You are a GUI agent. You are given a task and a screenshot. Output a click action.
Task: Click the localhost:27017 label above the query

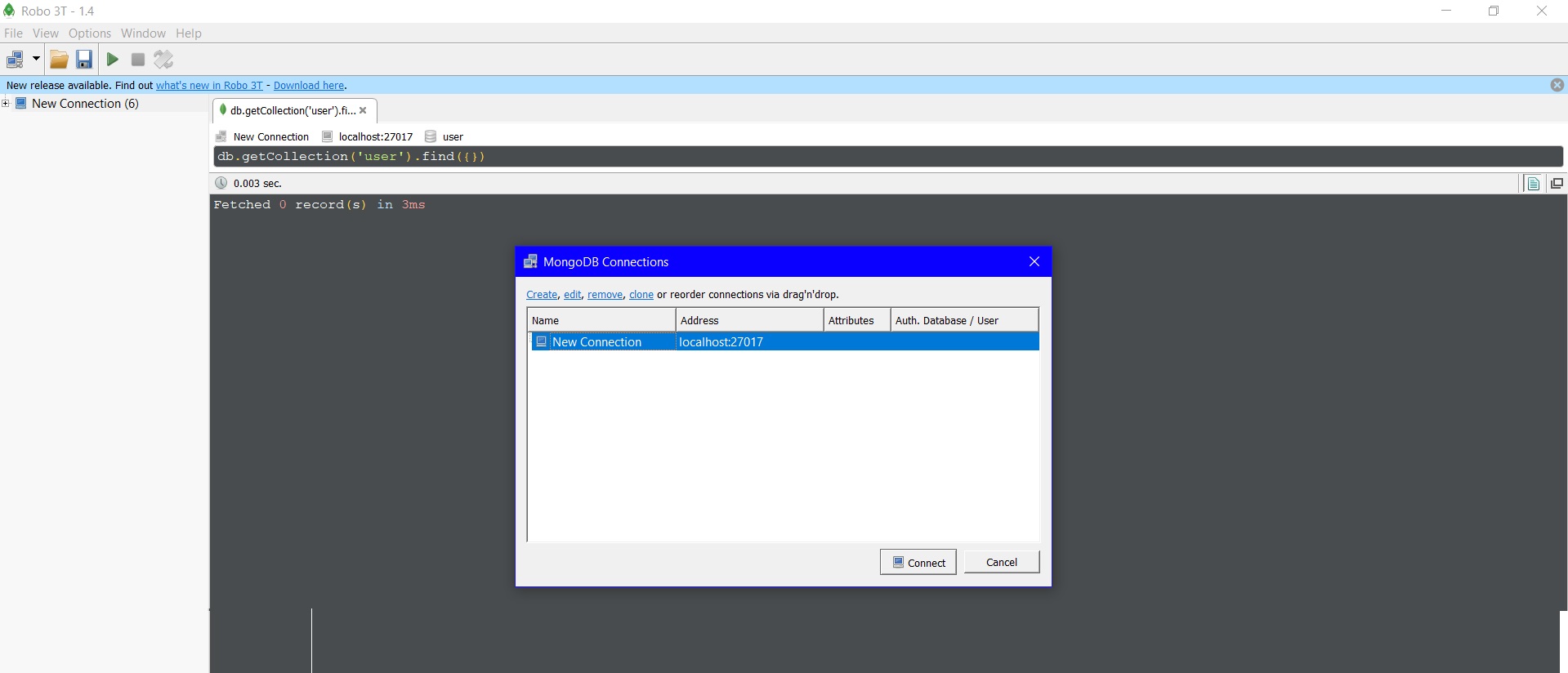376,137
